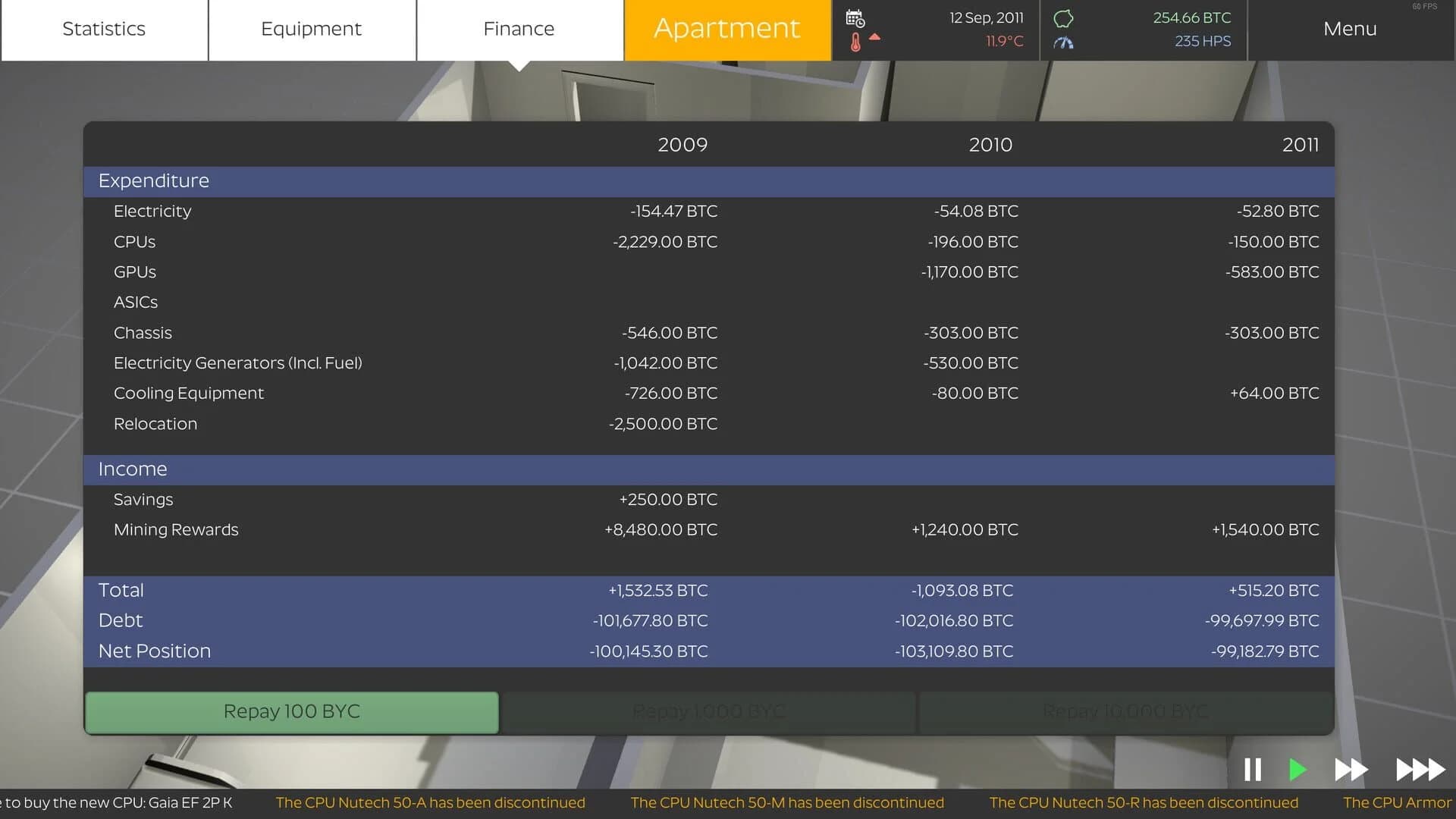Switch to the Statistics tab
The image size is (1456, 819).
point(104,29)
